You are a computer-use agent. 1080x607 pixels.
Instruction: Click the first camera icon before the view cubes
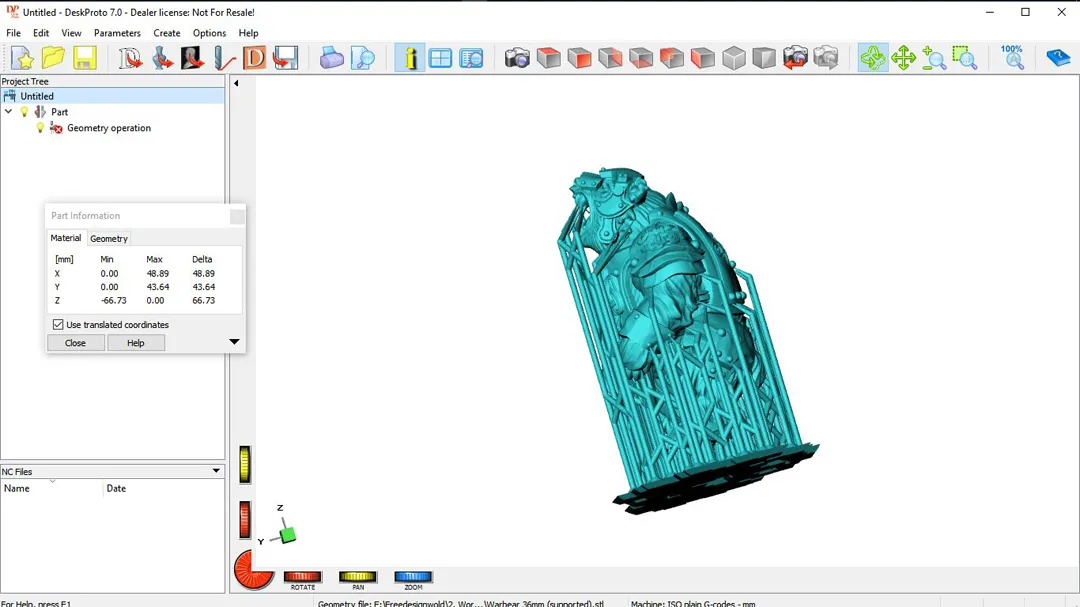point(517,58)
